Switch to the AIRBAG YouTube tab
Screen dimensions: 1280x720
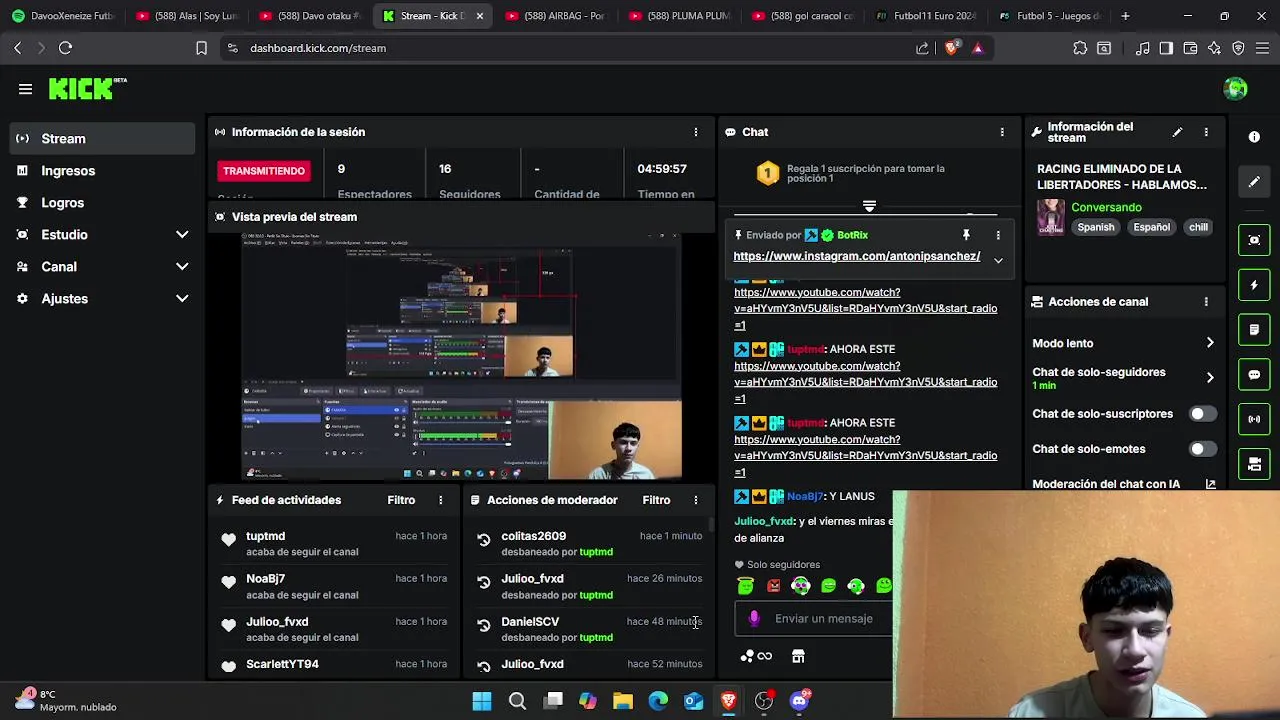click(555, 16)
